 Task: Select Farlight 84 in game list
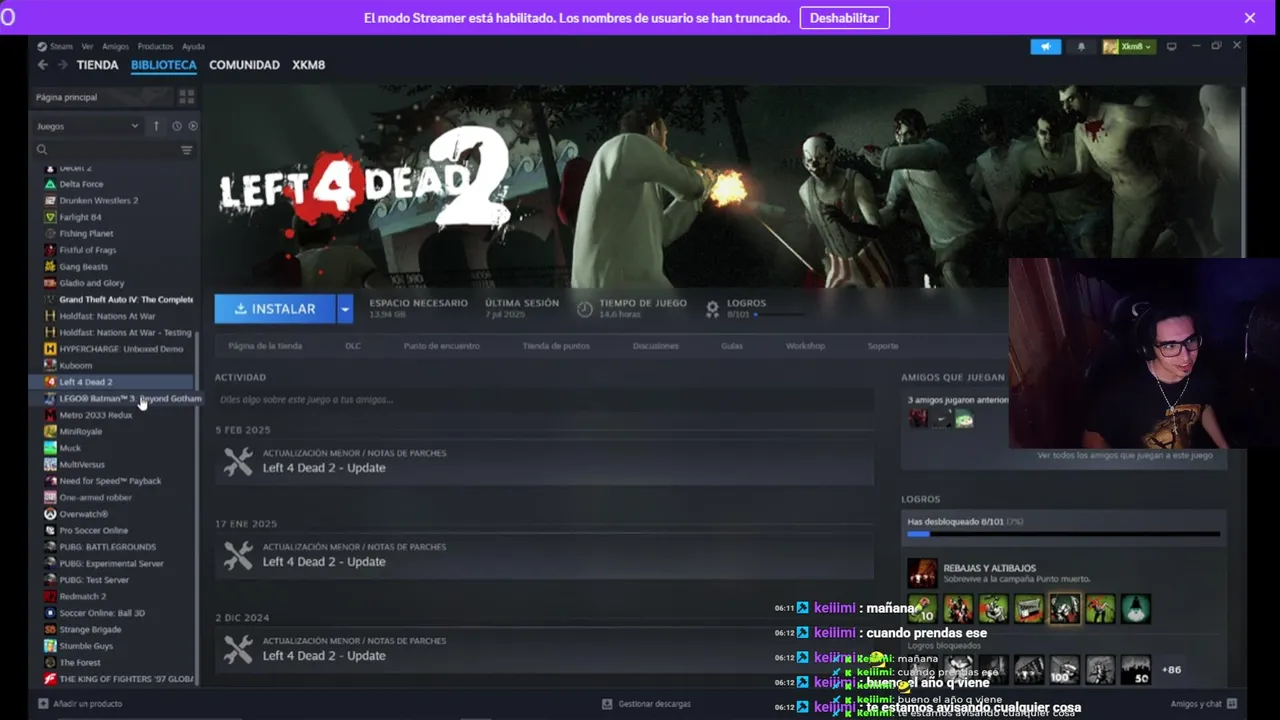pos(80,217)
